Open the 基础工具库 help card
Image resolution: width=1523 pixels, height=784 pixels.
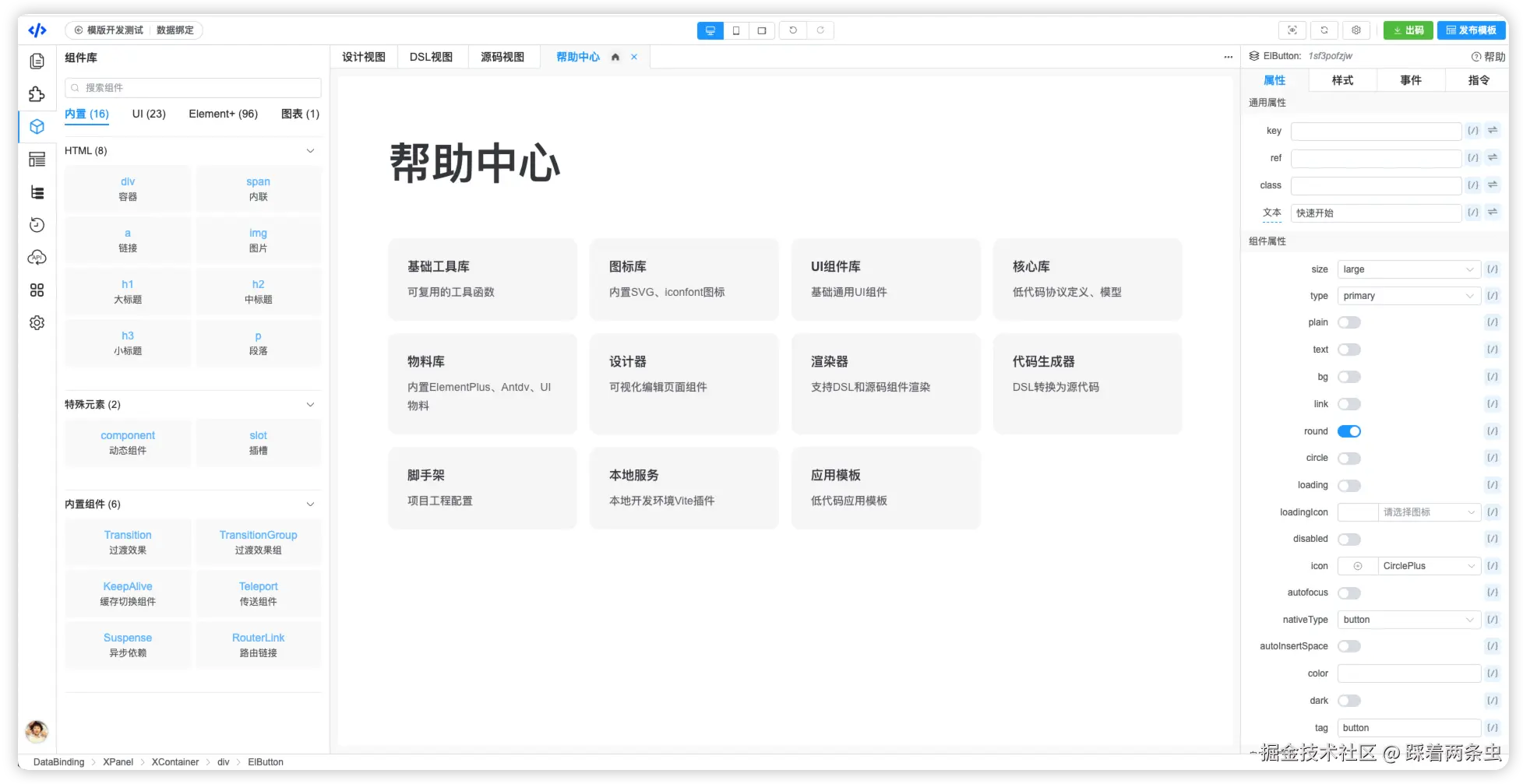click(483, 279)
